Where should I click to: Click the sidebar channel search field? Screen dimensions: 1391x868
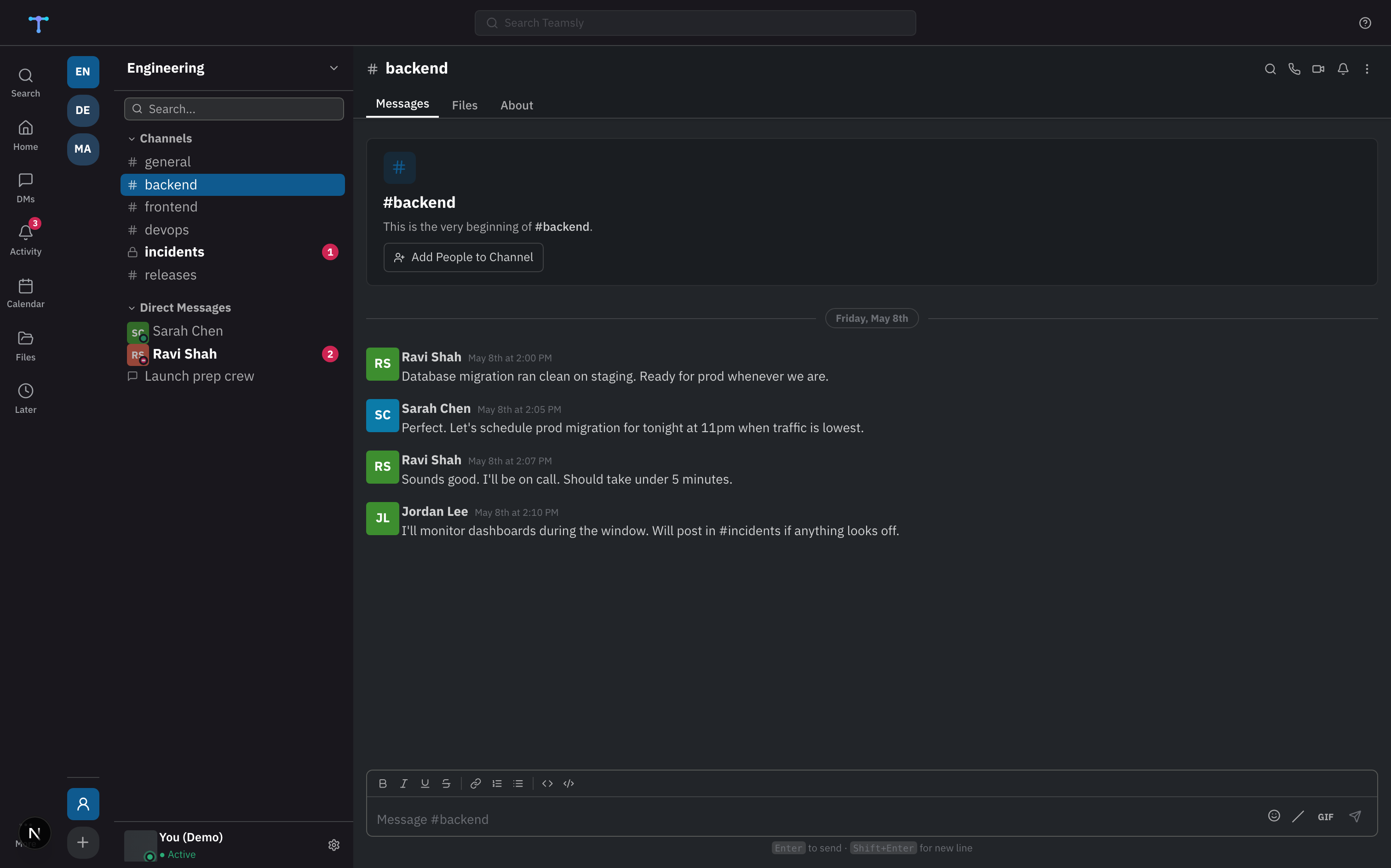[234, 109]
